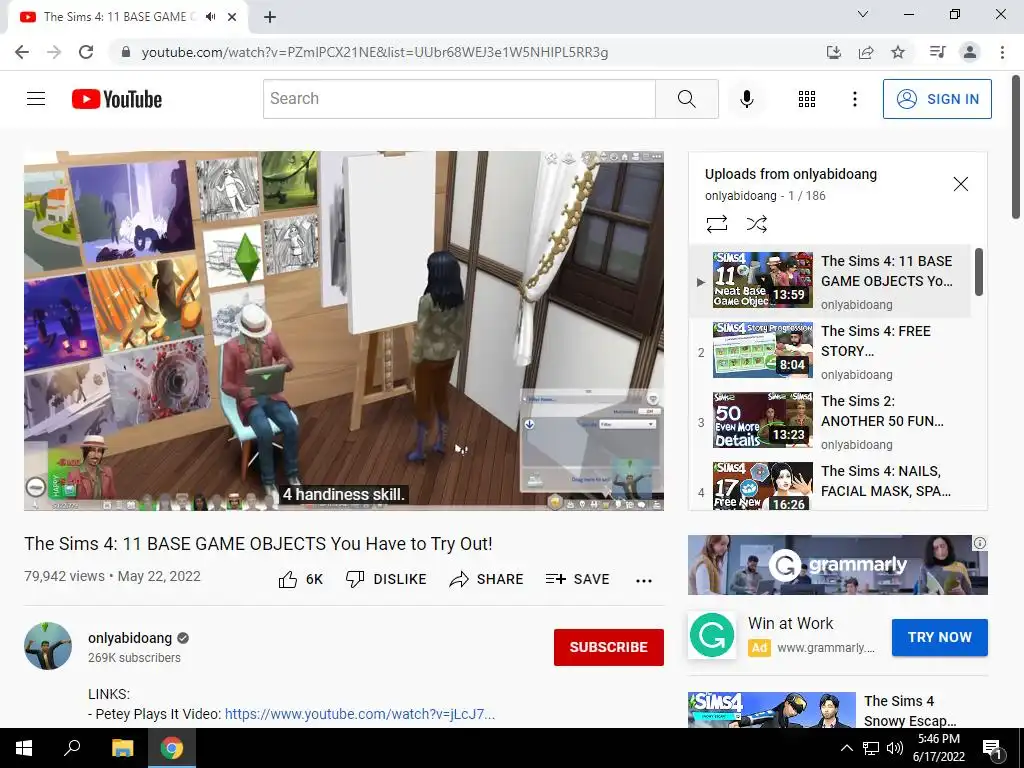Play 'The Sims 2: ANOTHER 50 FUN' video

[x=829, y=421]
